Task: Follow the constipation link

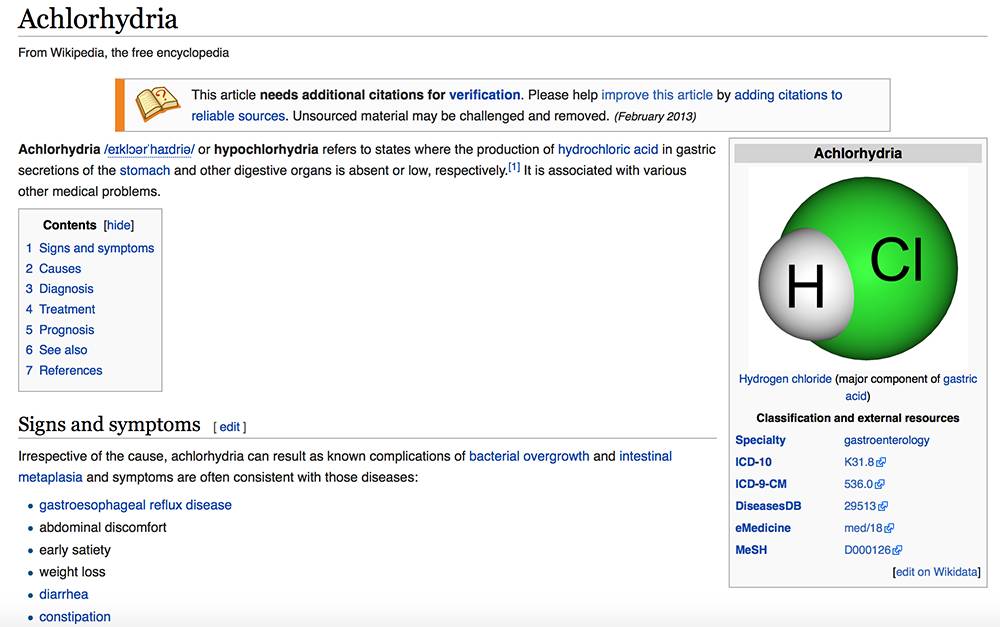Action: 75,617
